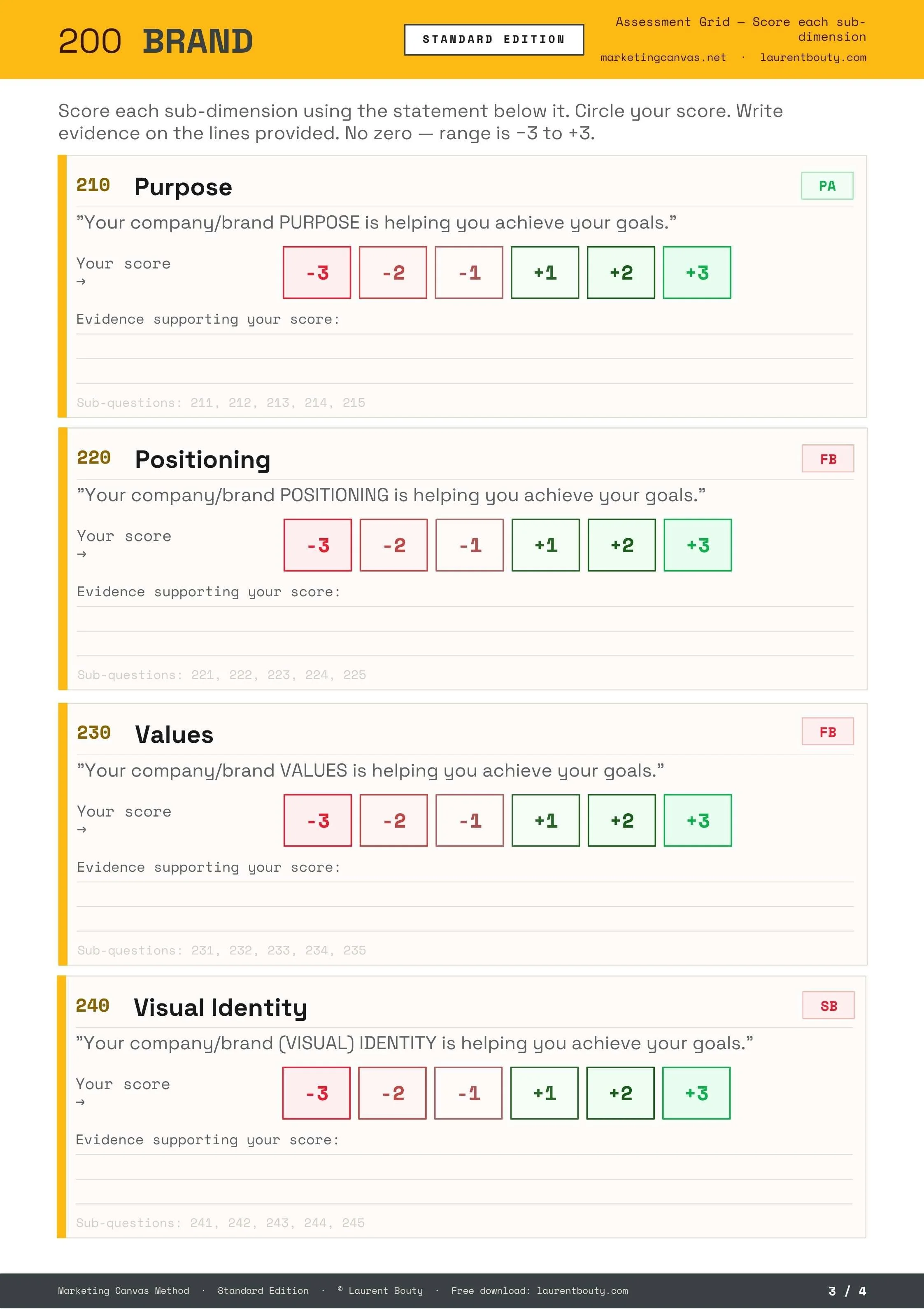Mark +3 for Positioning score
Screen dimensions: 924x1309
pyautogui.click(x=698, y=545)
